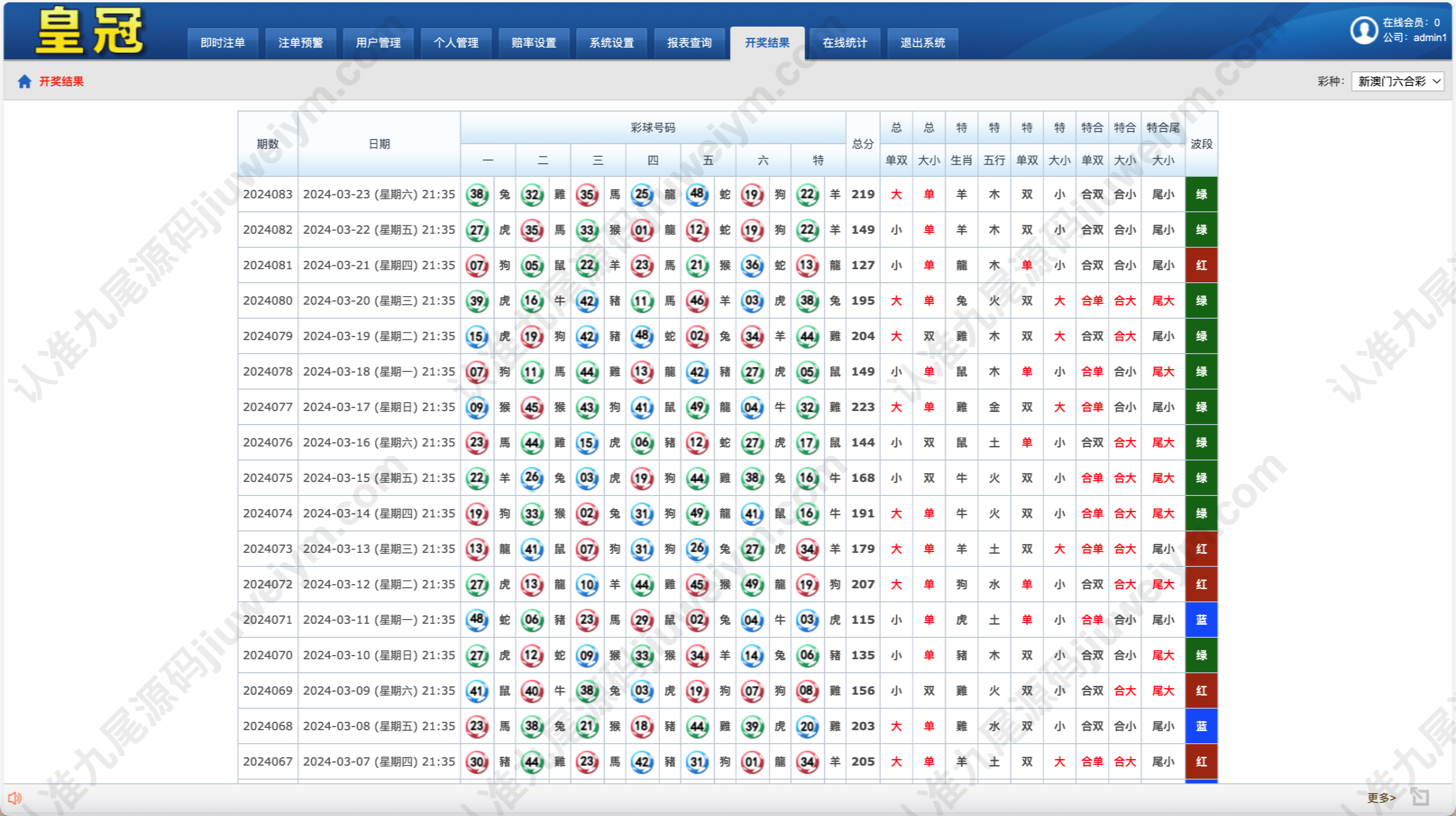Screen dimensions: 1456x816
Task: Switch to the 报表查询 tab
Action: [x=689, y=43]
